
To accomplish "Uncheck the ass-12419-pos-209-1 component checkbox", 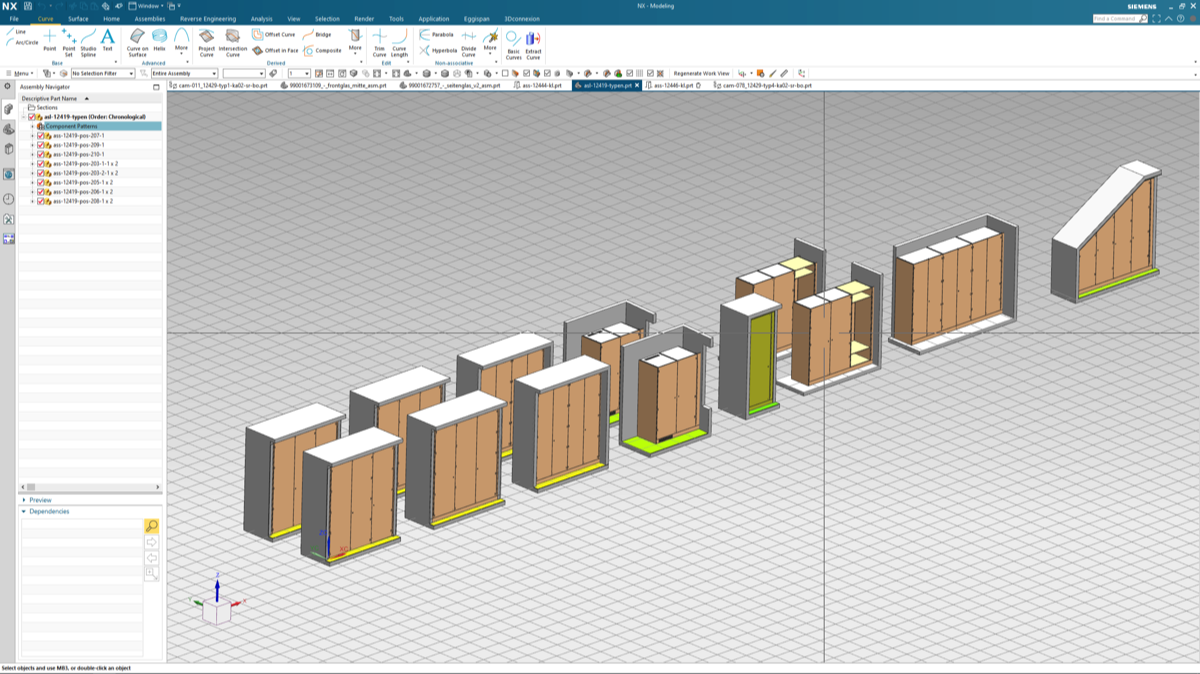I will tap(40, 145).
